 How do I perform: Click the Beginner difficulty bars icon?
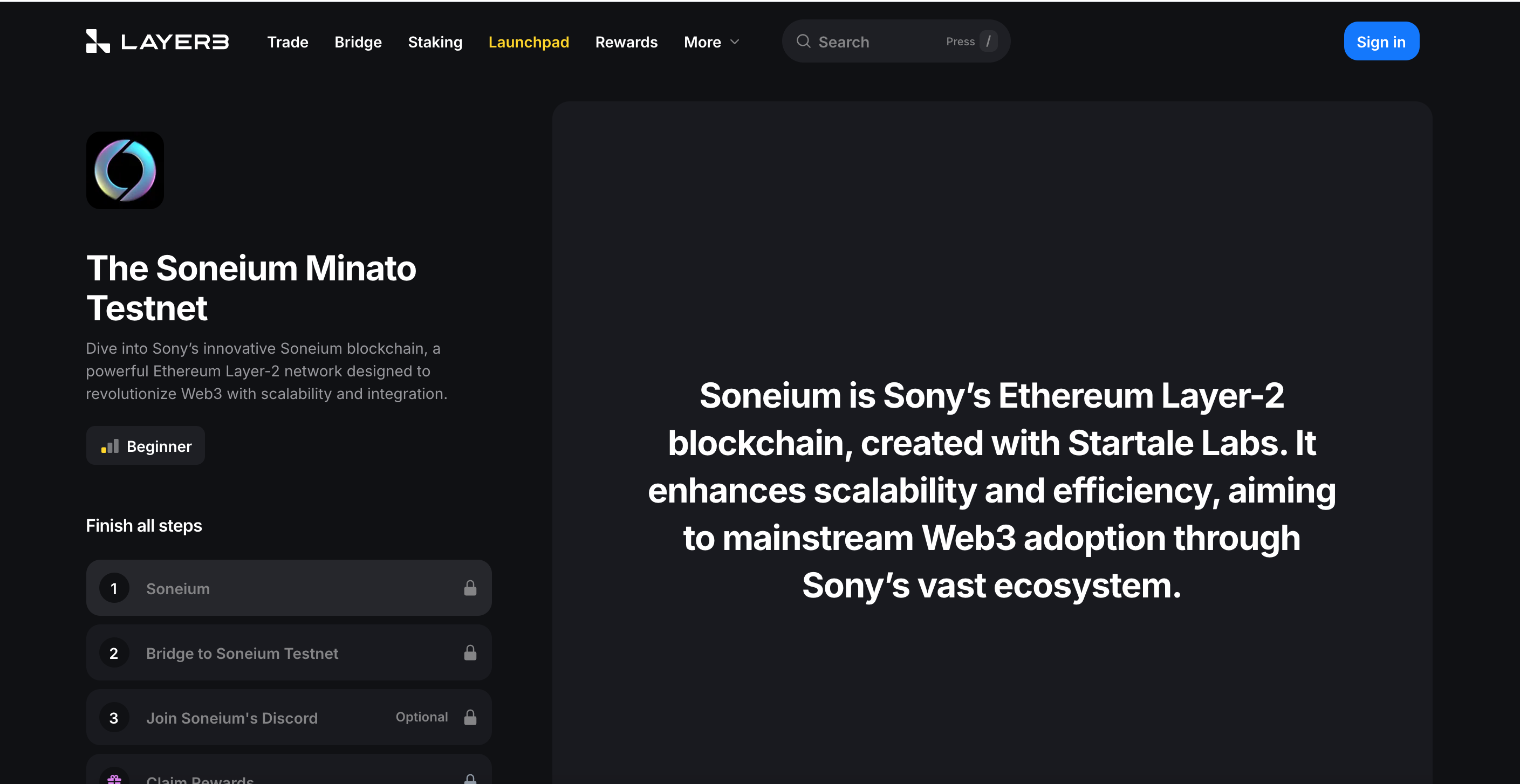tap(109, 446)
